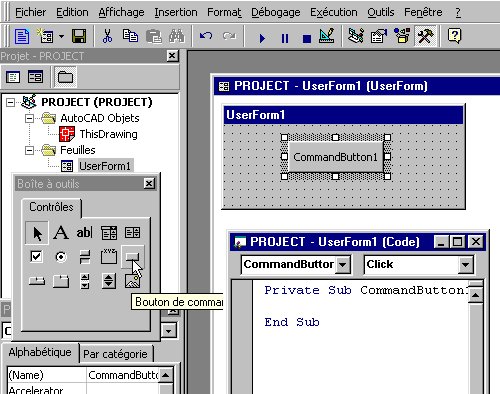Select the Image control in Toolbox
The width and height of the screenshot is (500, 394).
132,281
